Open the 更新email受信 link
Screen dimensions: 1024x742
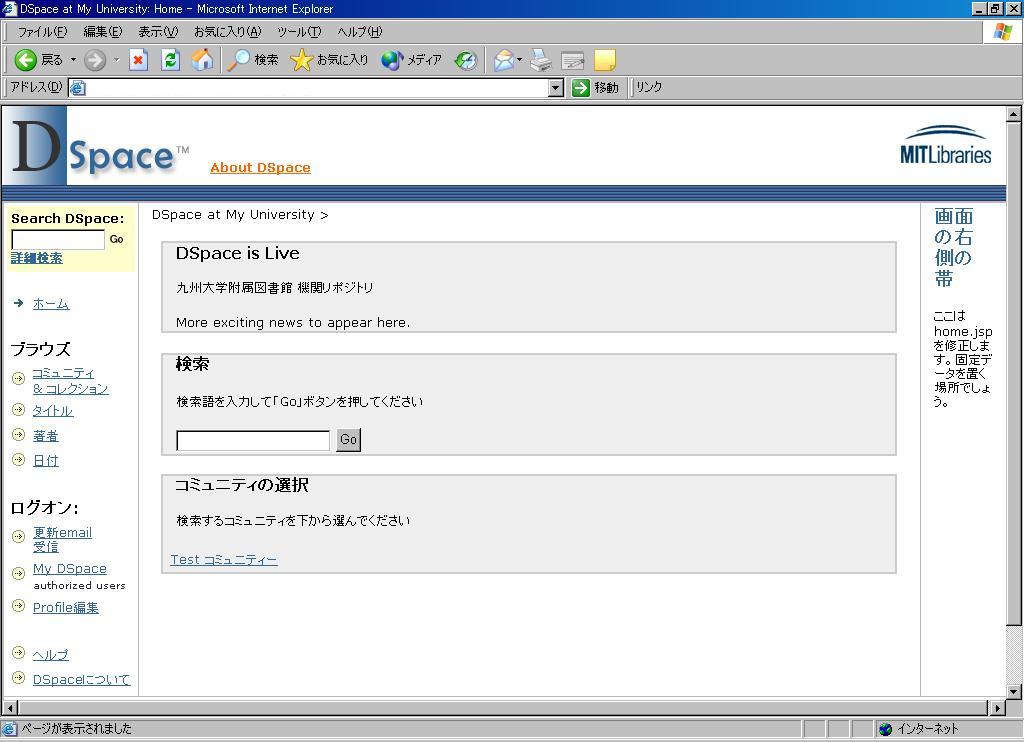tap(62, 540)
